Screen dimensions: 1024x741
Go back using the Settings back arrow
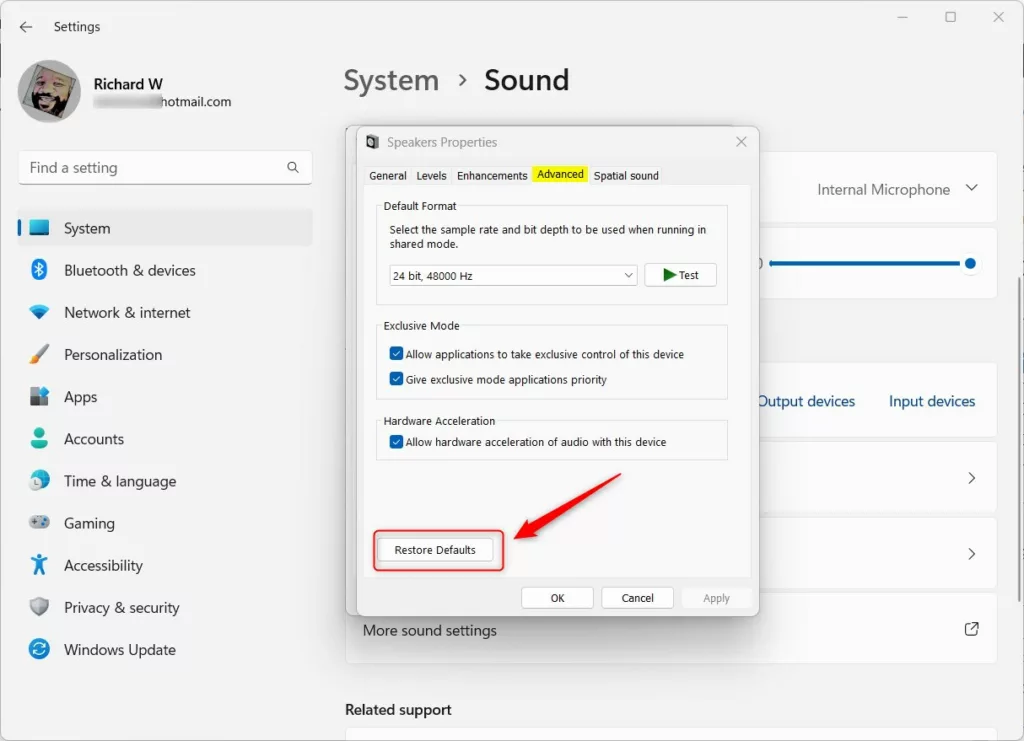26,27
